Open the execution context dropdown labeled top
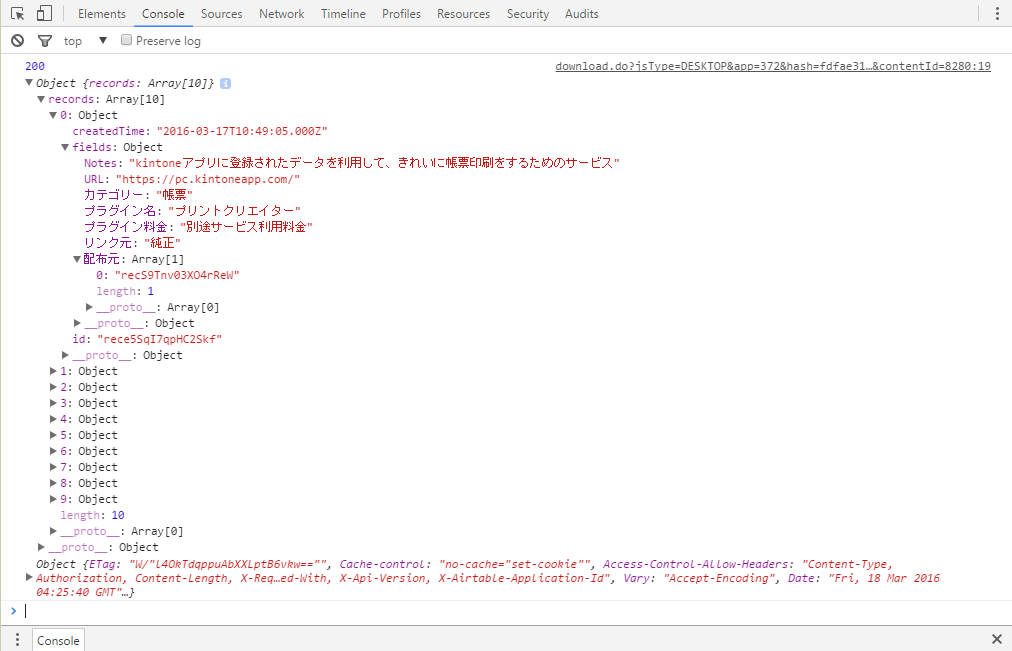Image resolution: width=1012 pixels, height=651 pixels. [x=102, y=40]
